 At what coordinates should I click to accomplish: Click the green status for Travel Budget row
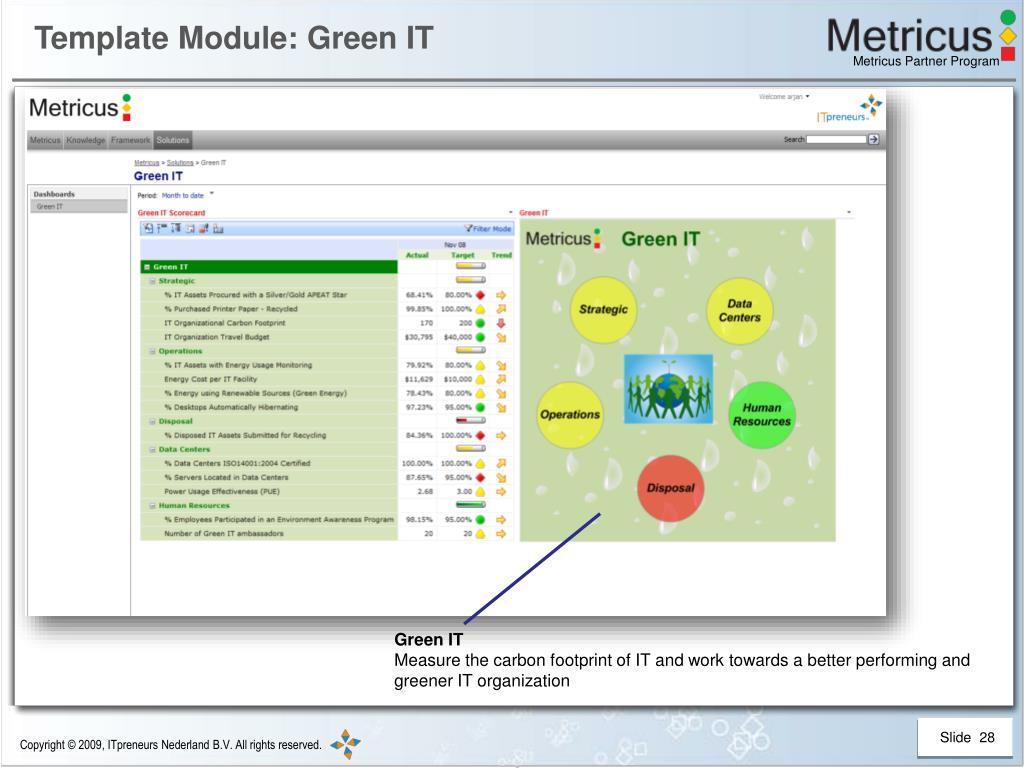point(480,338)
